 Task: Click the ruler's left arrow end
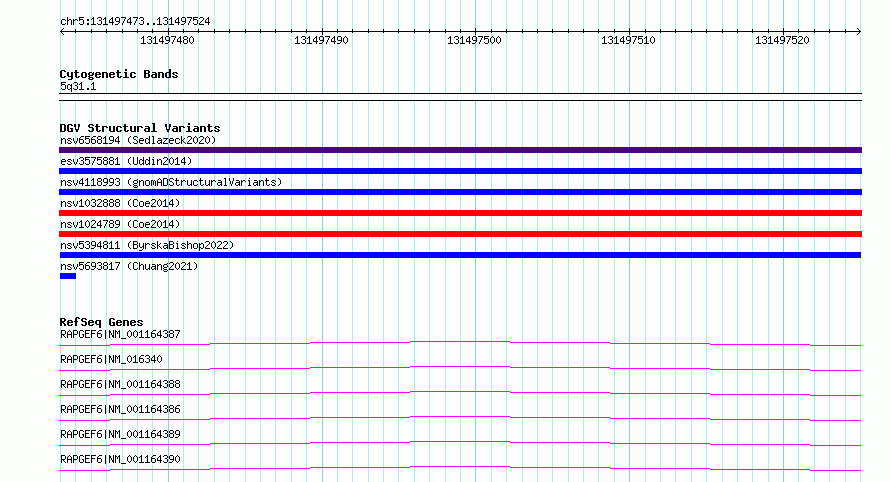coord(62,32)
